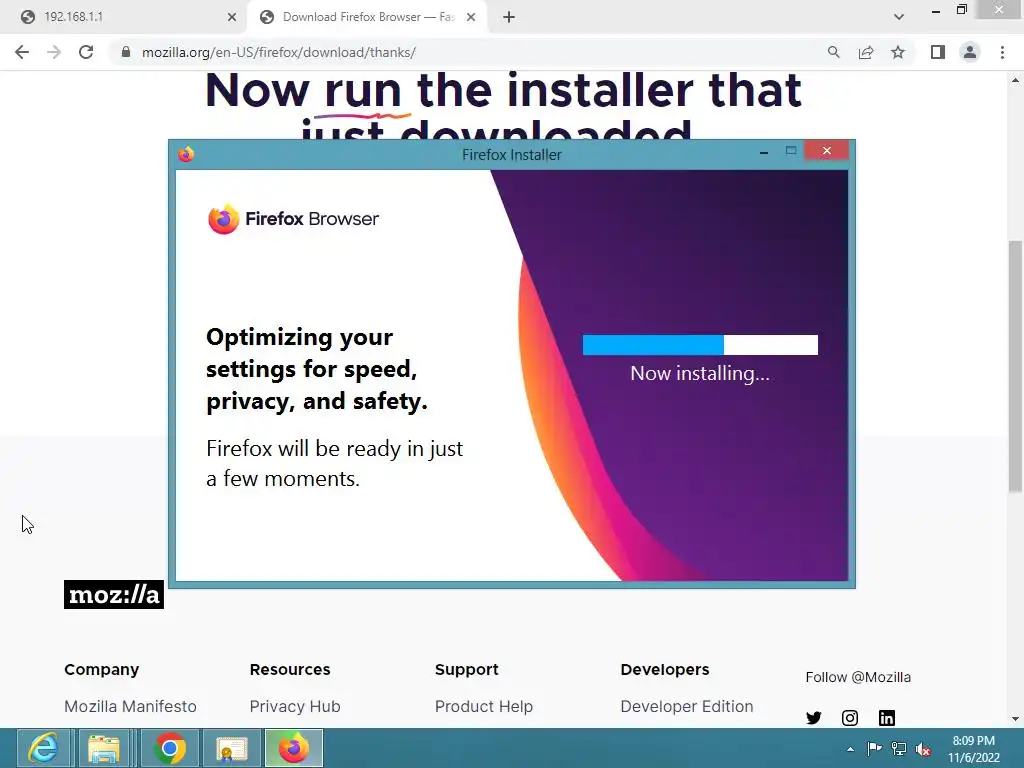Screen dimensions: 1024x768
Task: Click the Support footer heading
Action: [466, 670]
